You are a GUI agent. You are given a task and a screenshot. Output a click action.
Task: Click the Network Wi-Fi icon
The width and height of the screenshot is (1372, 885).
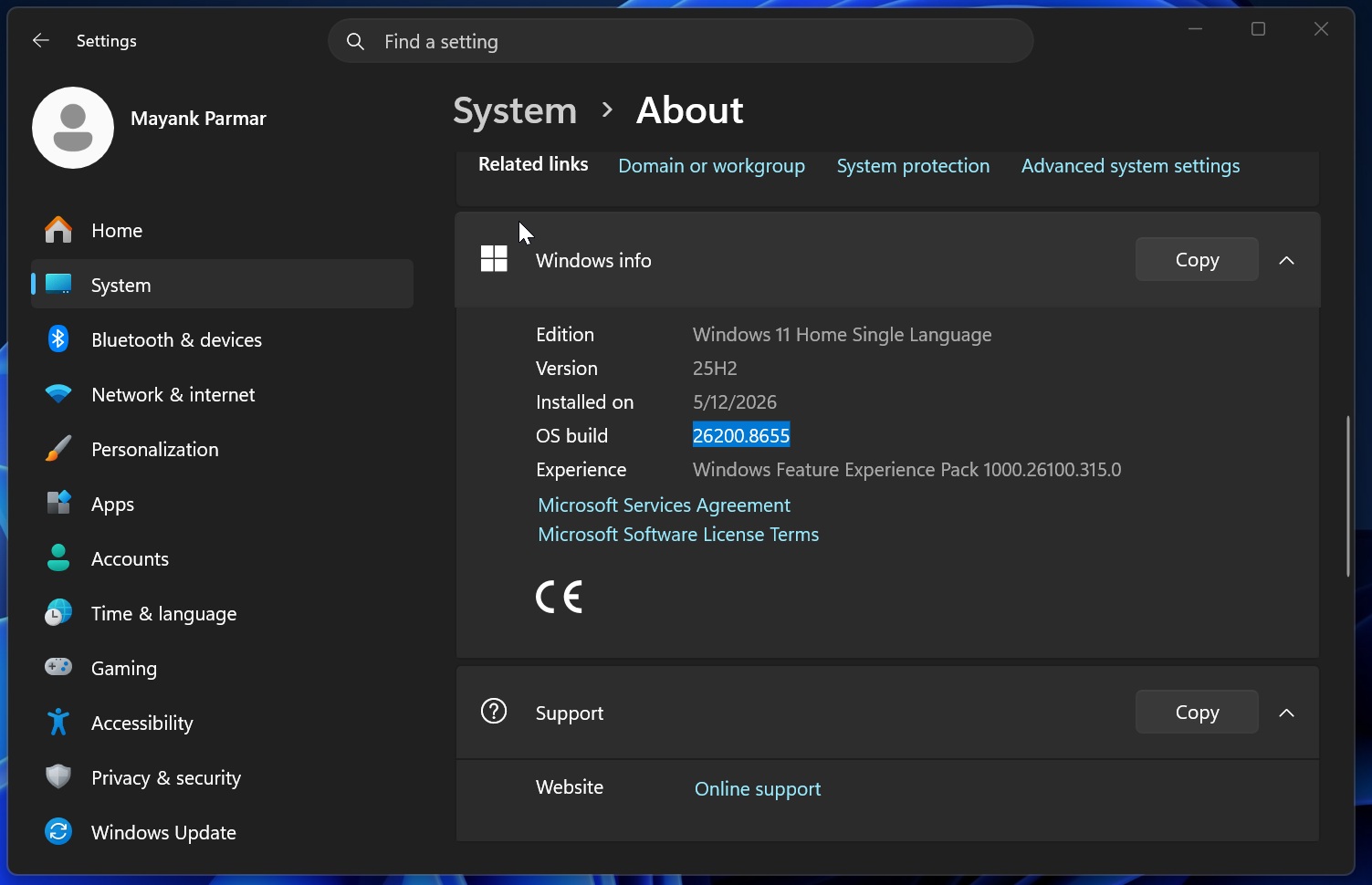[58, 394]
